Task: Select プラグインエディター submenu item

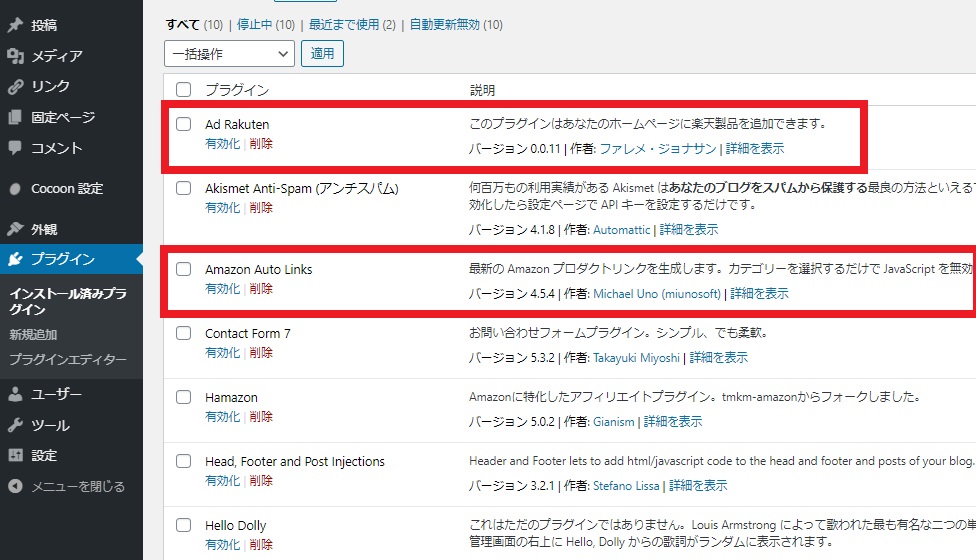Action: tap(68, 359)
